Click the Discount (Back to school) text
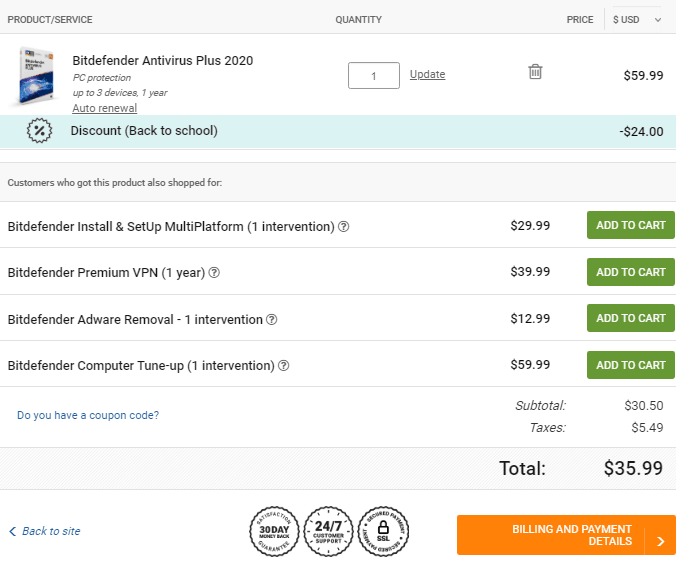683x567 pixels. tap(144, 131)
